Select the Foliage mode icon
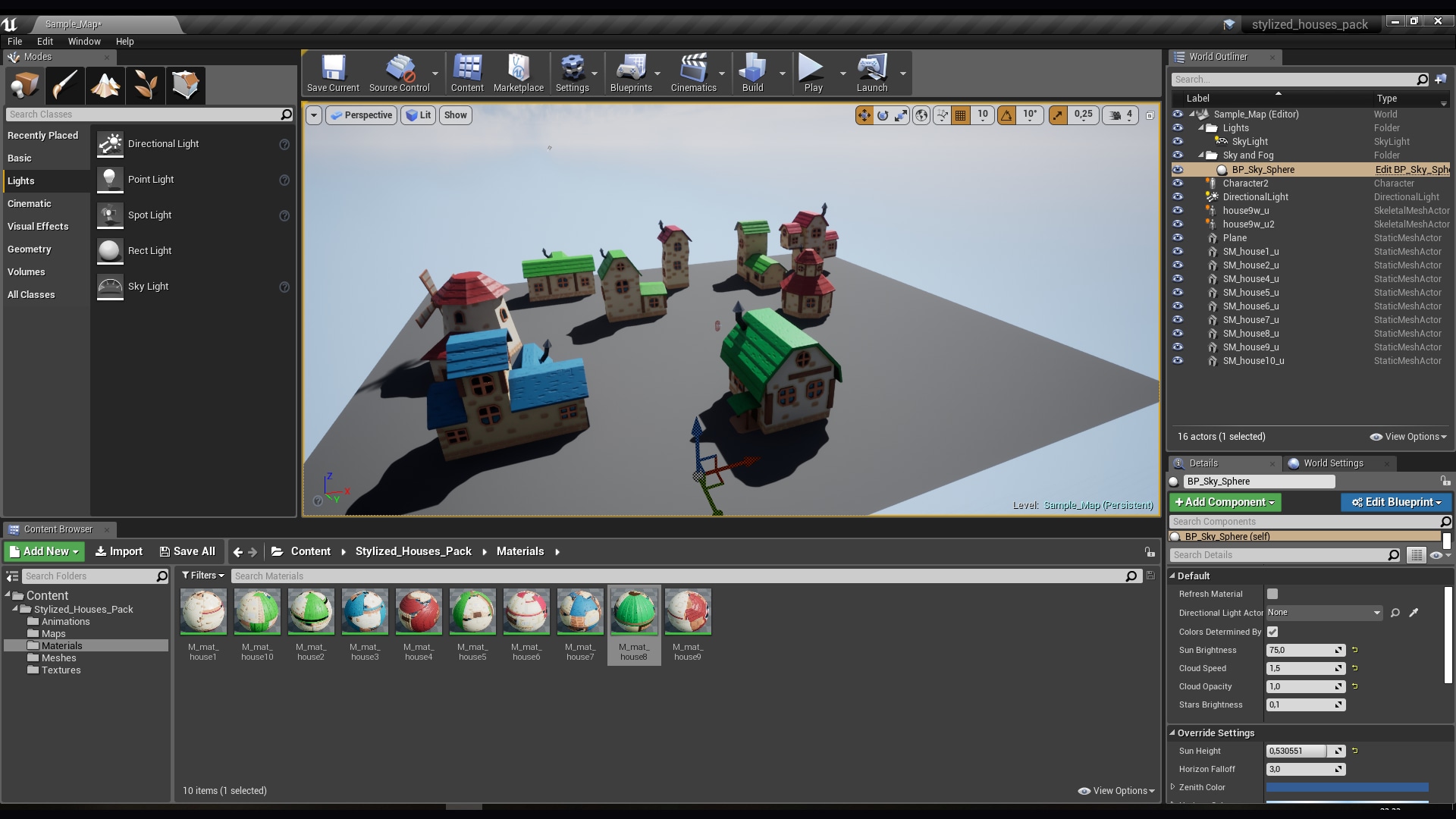 145,85
